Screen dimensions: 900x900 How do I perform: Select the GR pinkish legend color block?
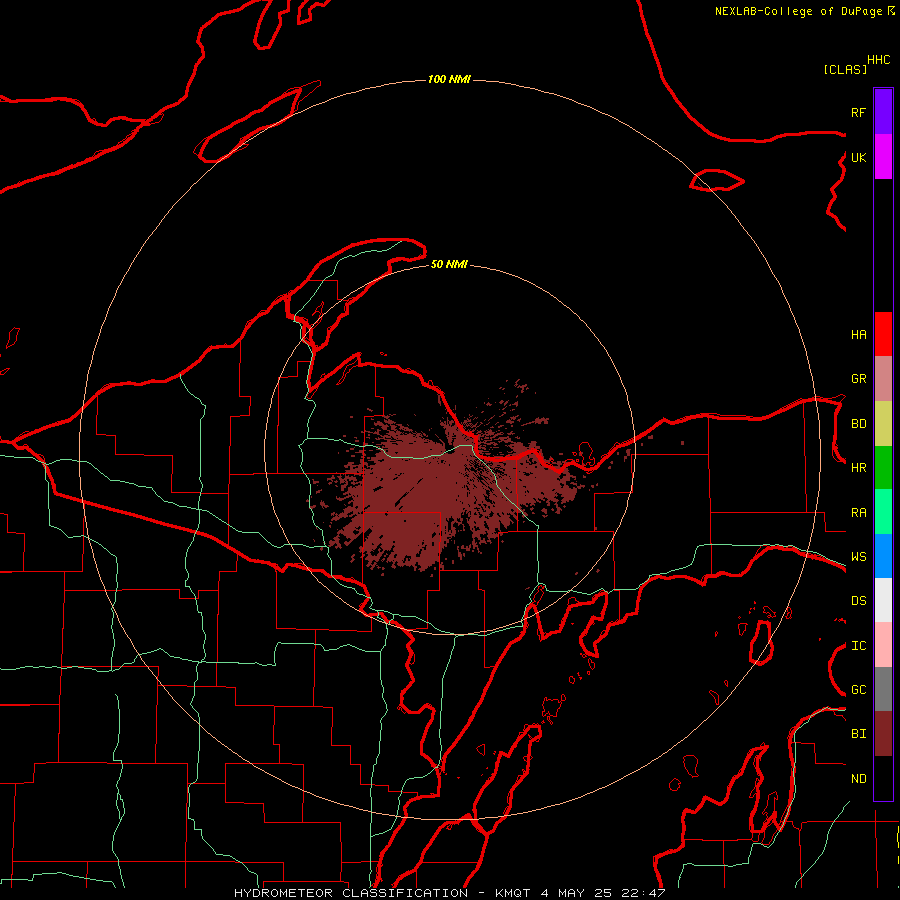[x=883, y=379]
